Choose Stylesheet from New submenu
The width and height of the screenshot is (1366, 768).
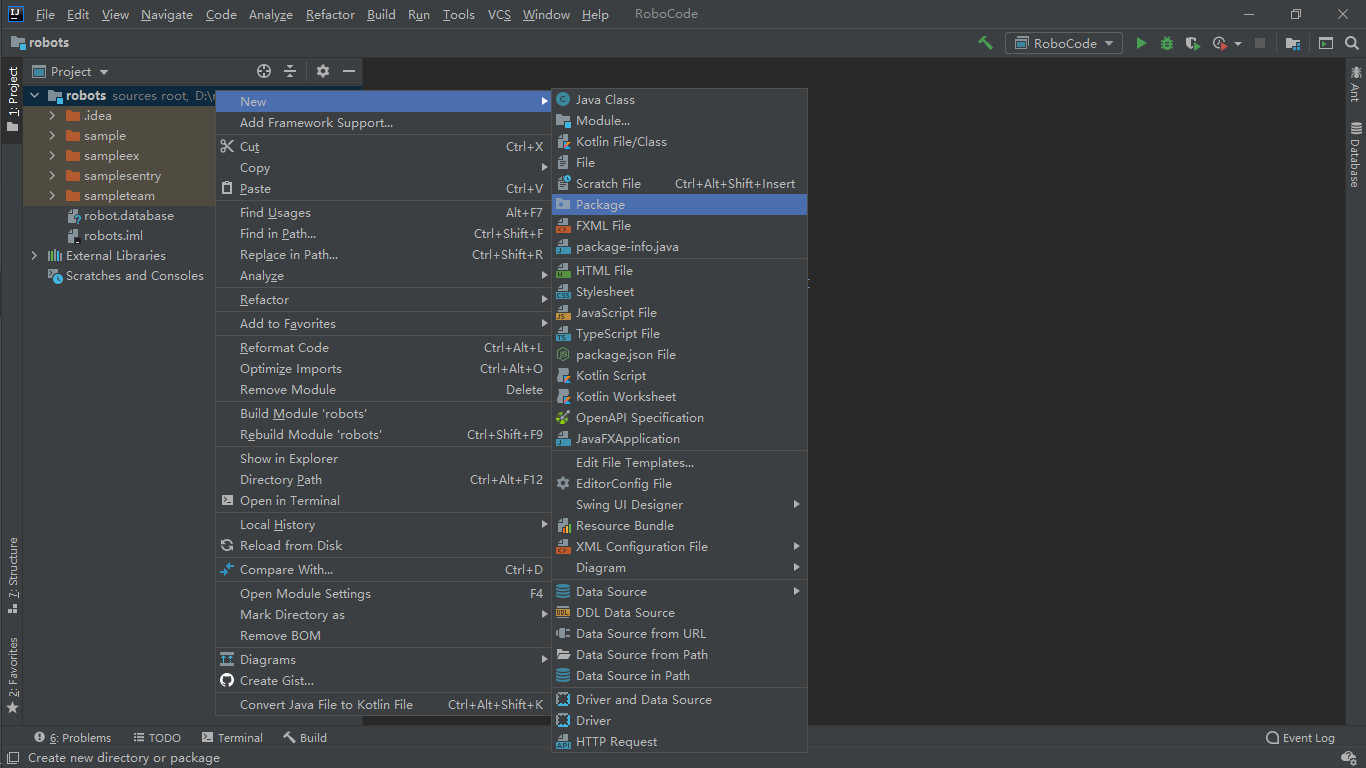coord(679,292)
